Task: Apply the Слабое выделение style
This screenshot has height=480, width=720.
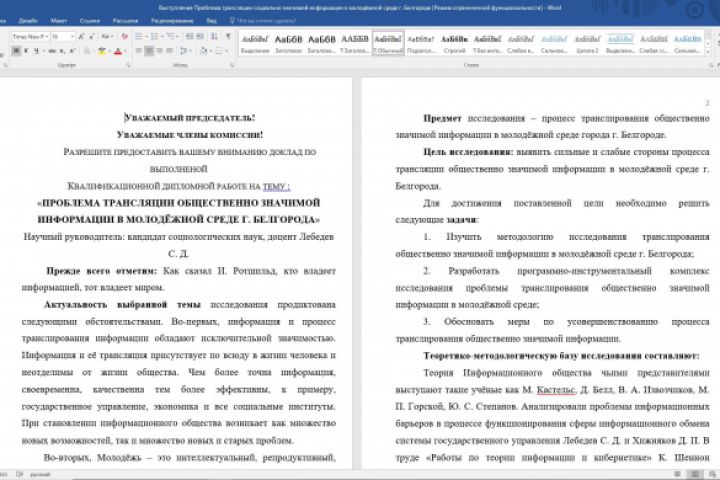Action: click(x=521, y=43)
